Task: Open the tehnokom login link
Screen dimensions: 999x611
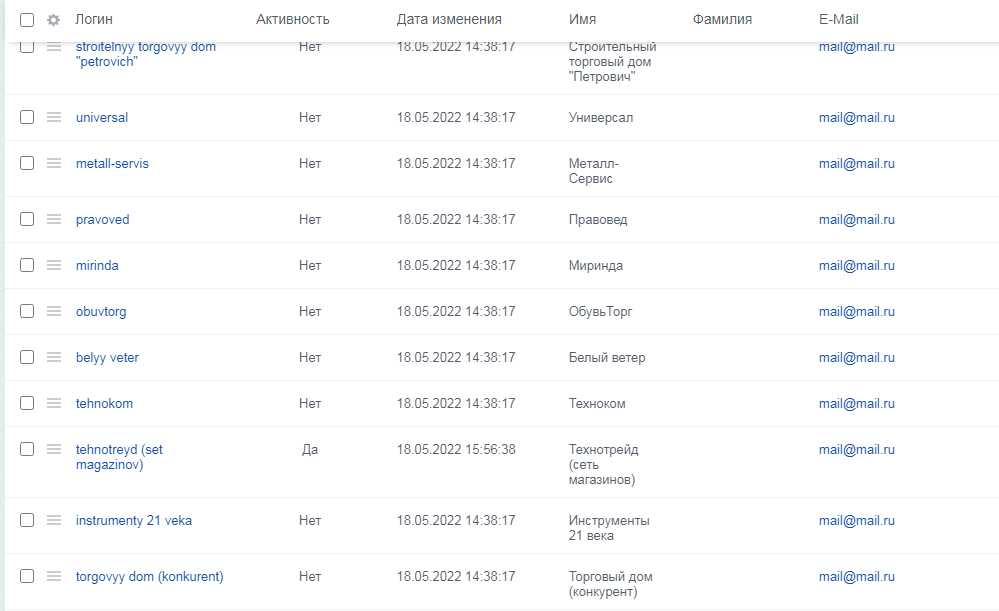Action: click(104, 403)
